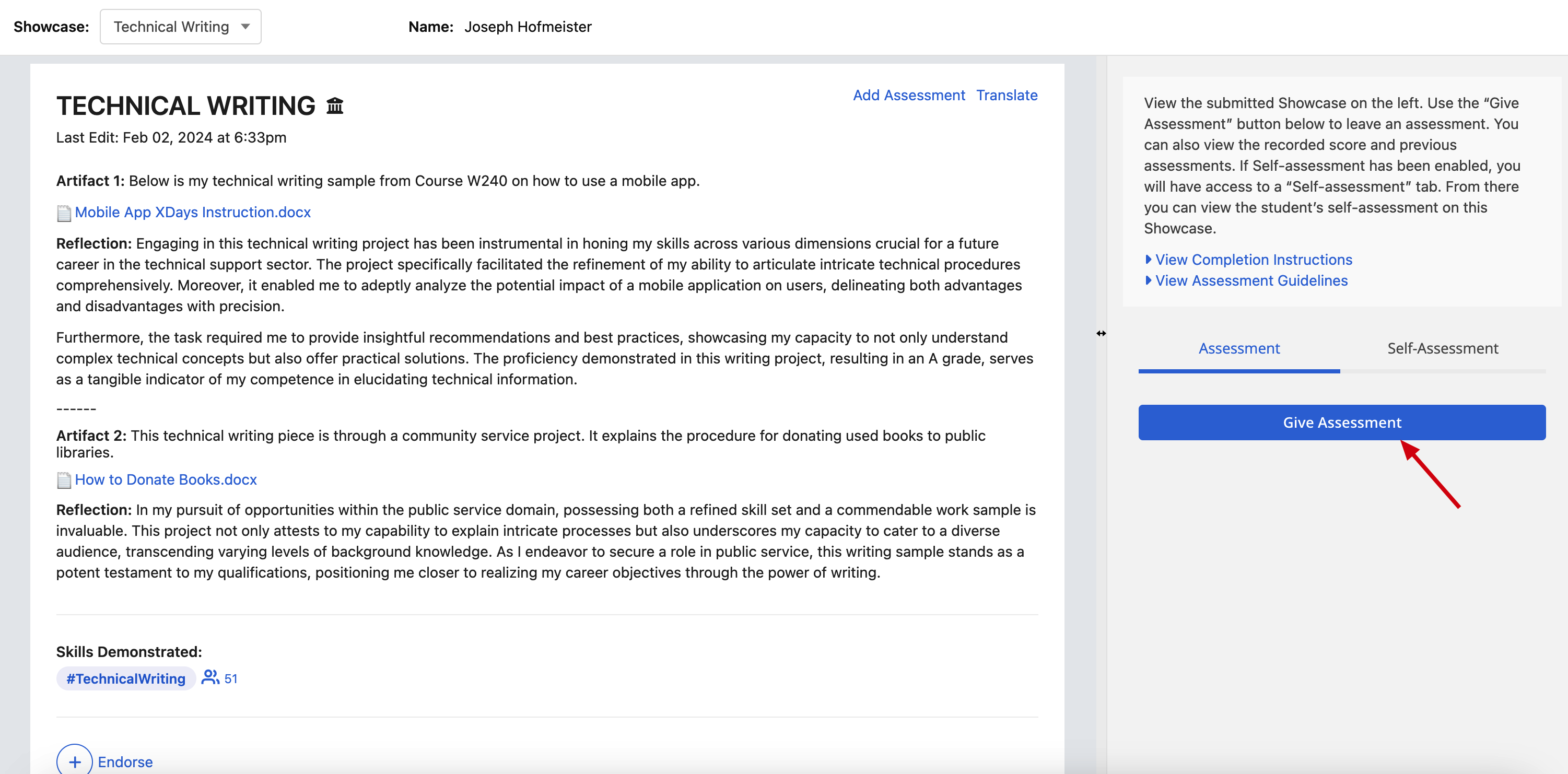The height and width of the screenshot is (774, 1568).
Task: Click the Skills Demonstrated heading
Action: pos(129,652)
